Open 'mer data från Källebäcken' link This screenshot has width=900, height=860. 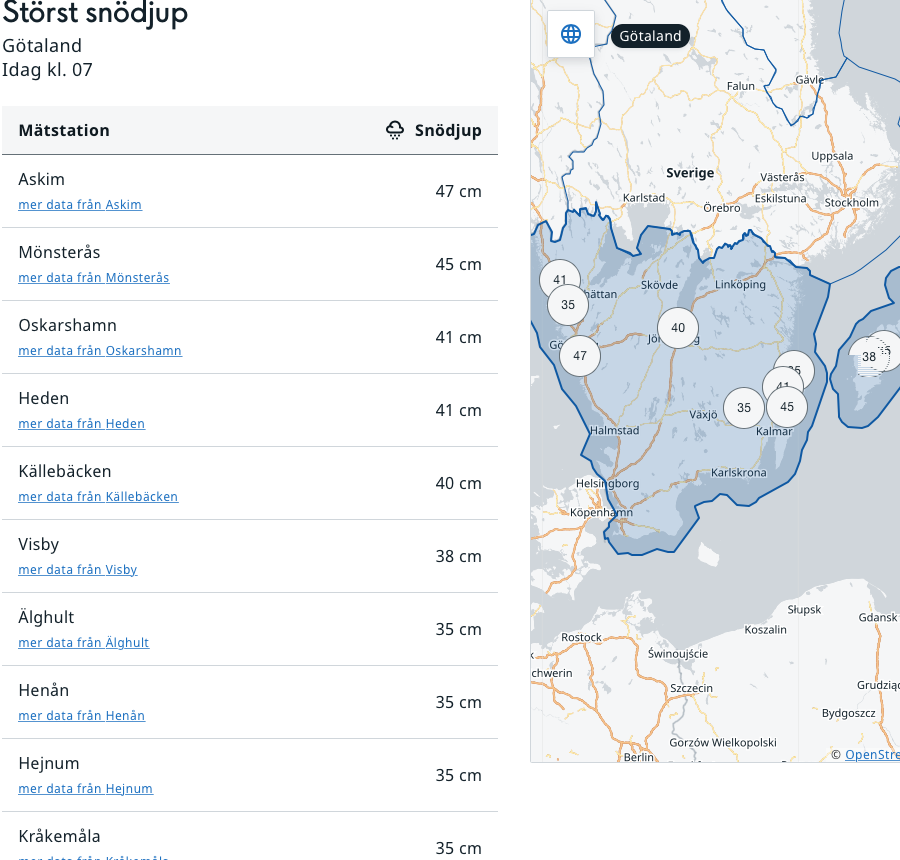click(x=98, y=497)
